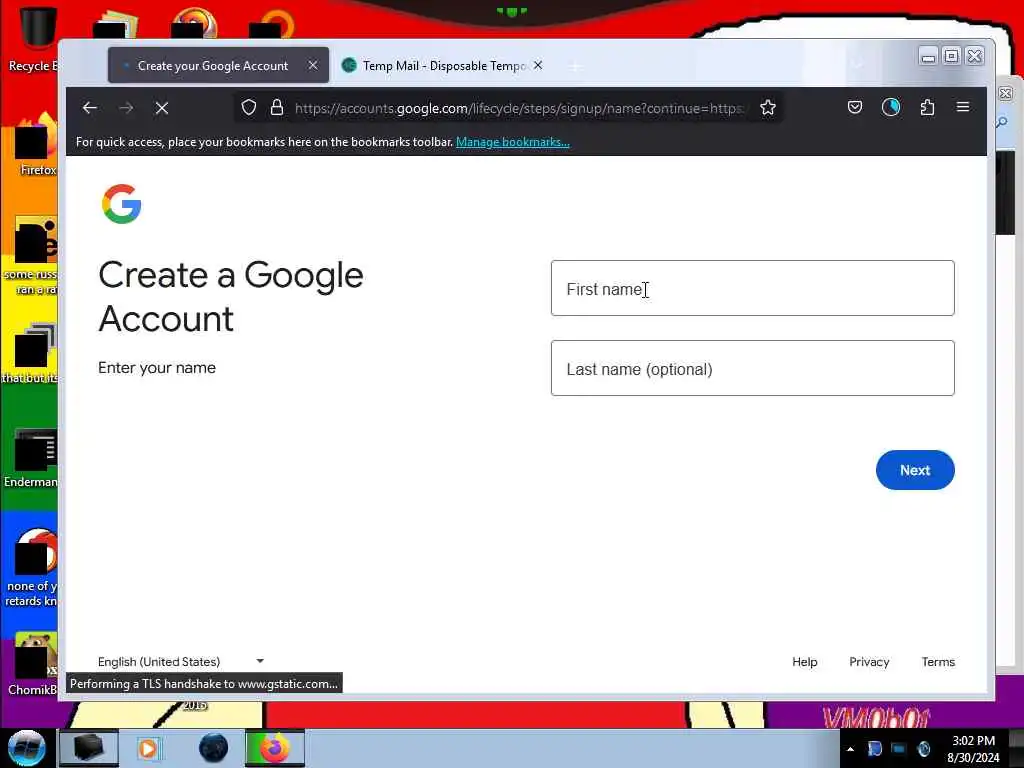The height and width of the screenshot is (768, 1024).
Task: Click the Last name (optional) field
Action: (x=752, y=368)
